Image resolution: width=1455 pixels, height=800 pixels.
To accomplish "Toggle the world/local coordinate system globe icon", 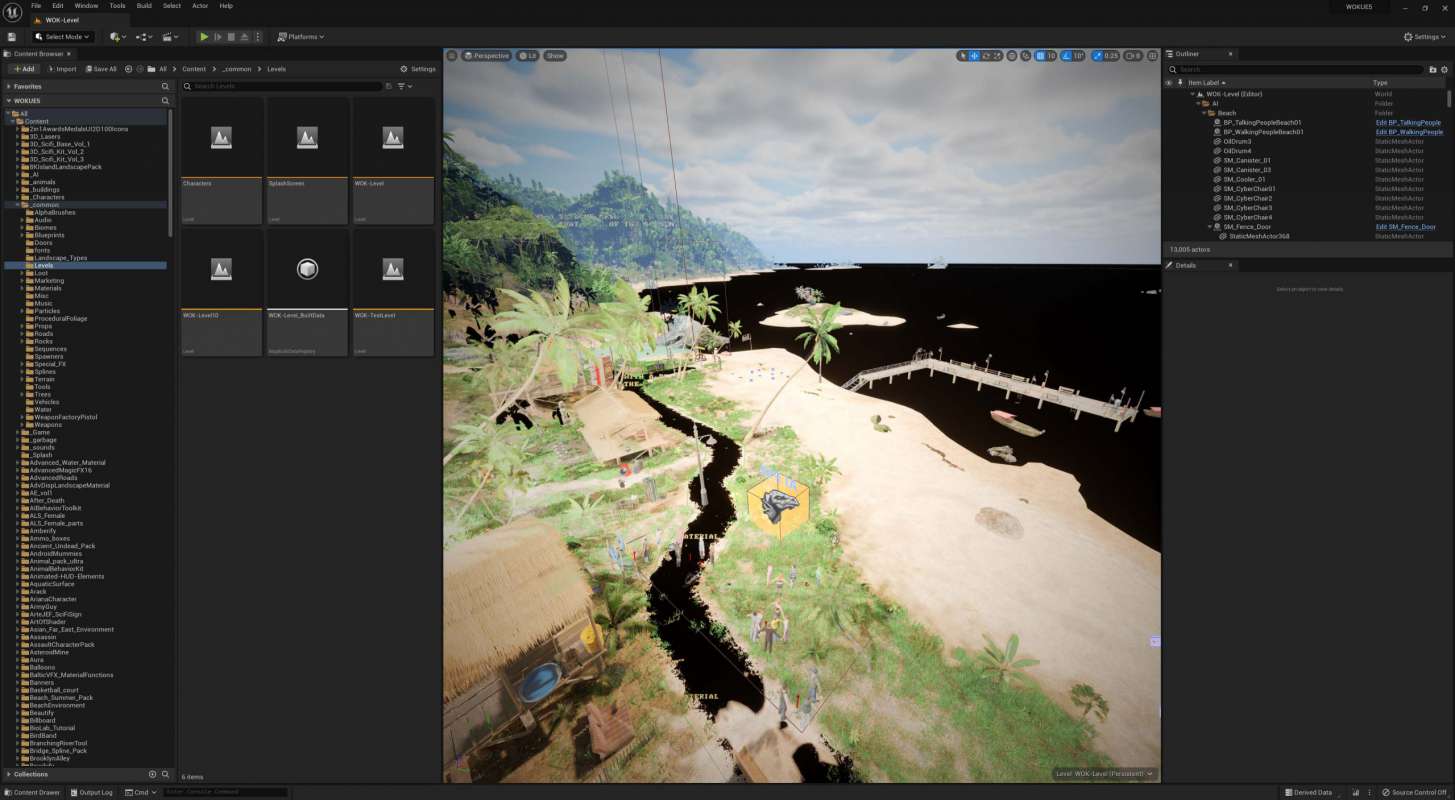I will tap(1012, 56).
